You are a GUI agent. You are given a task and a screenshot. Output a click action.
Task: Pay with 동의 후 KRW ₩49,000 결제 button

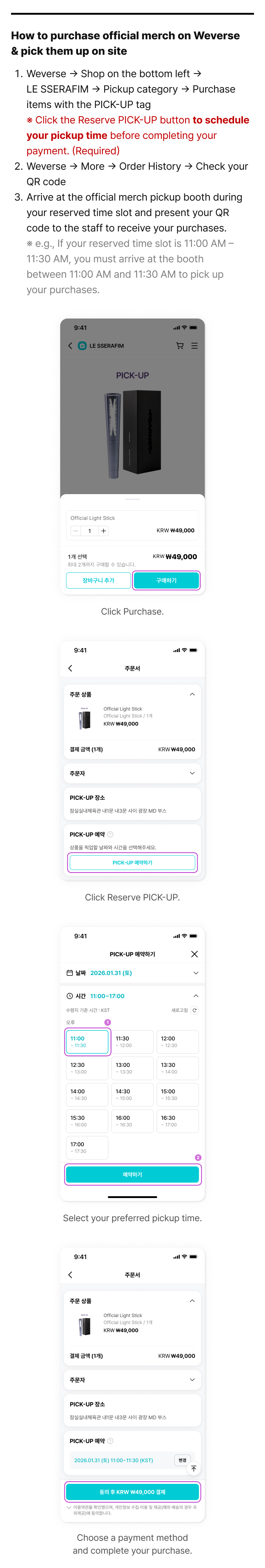[132, 1491]
